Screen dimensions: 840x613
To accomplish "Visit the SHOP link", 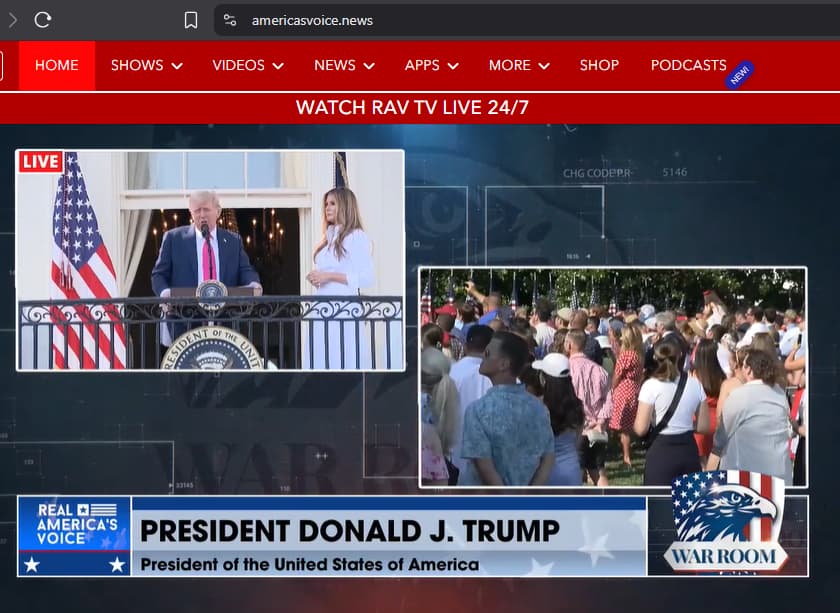I will point(599,65).
